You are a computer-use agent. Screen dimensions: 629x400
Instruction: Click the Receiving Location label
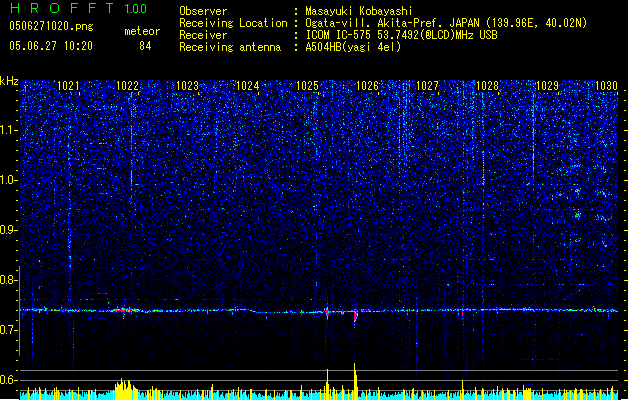click(233, 23)
